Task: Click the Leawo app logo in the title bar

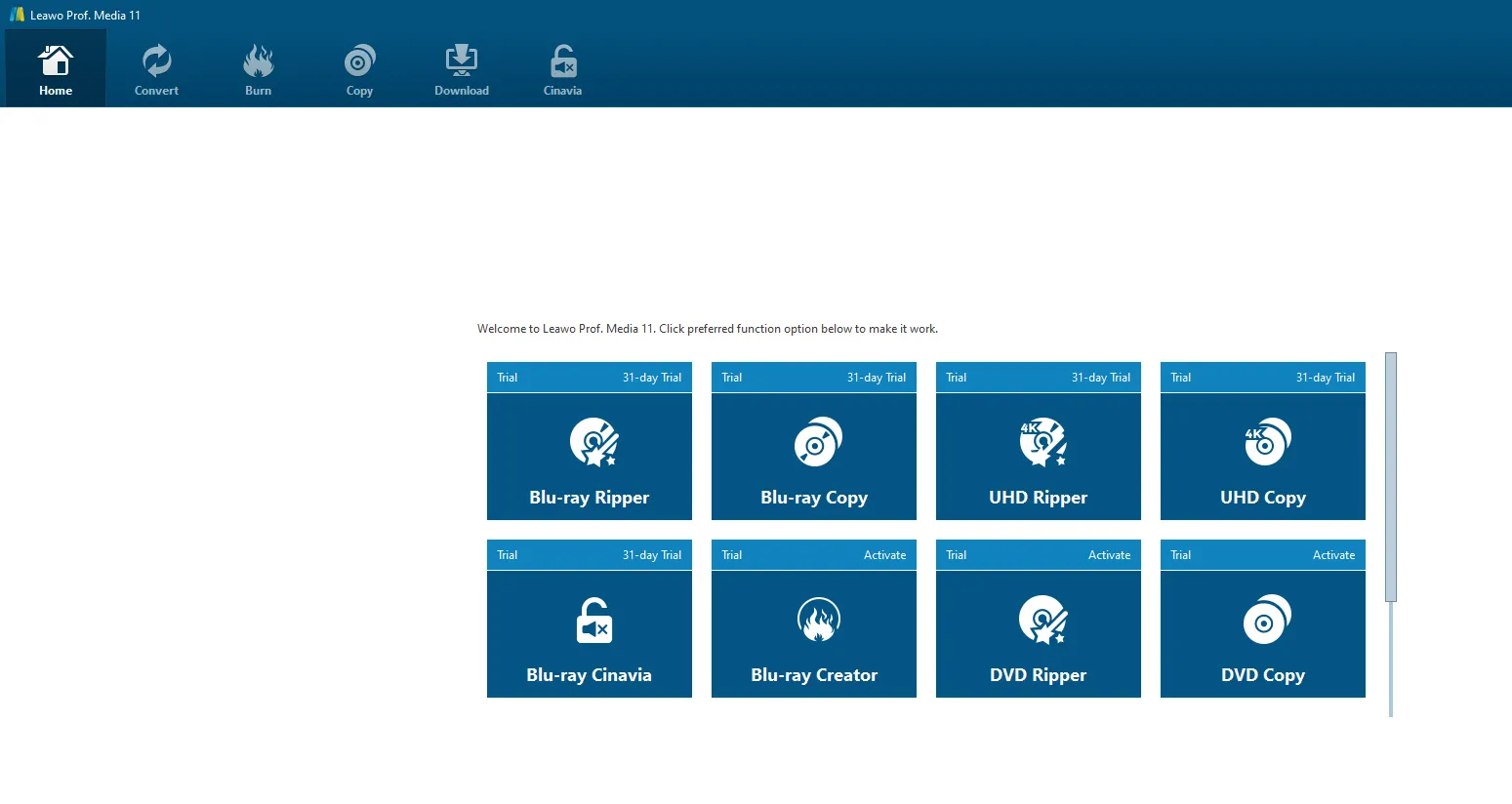Action: point(17,15)
